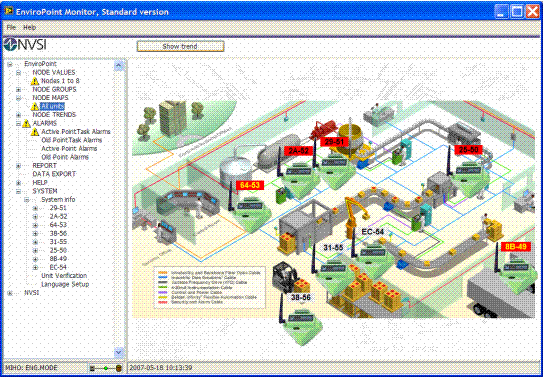Click the 8B-49 node marker on map
The width and height of the screenshot is (544, 377).
[x=516, y=247]
